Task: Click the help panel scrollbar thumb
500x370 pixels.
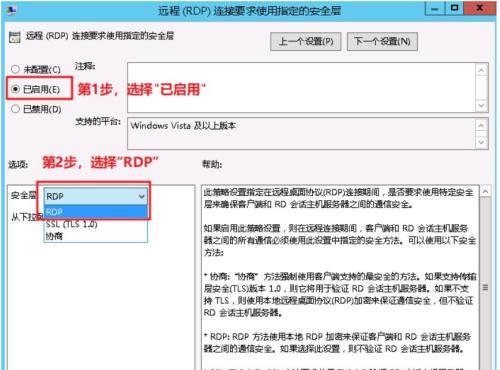Action: [x=485, y=287]
